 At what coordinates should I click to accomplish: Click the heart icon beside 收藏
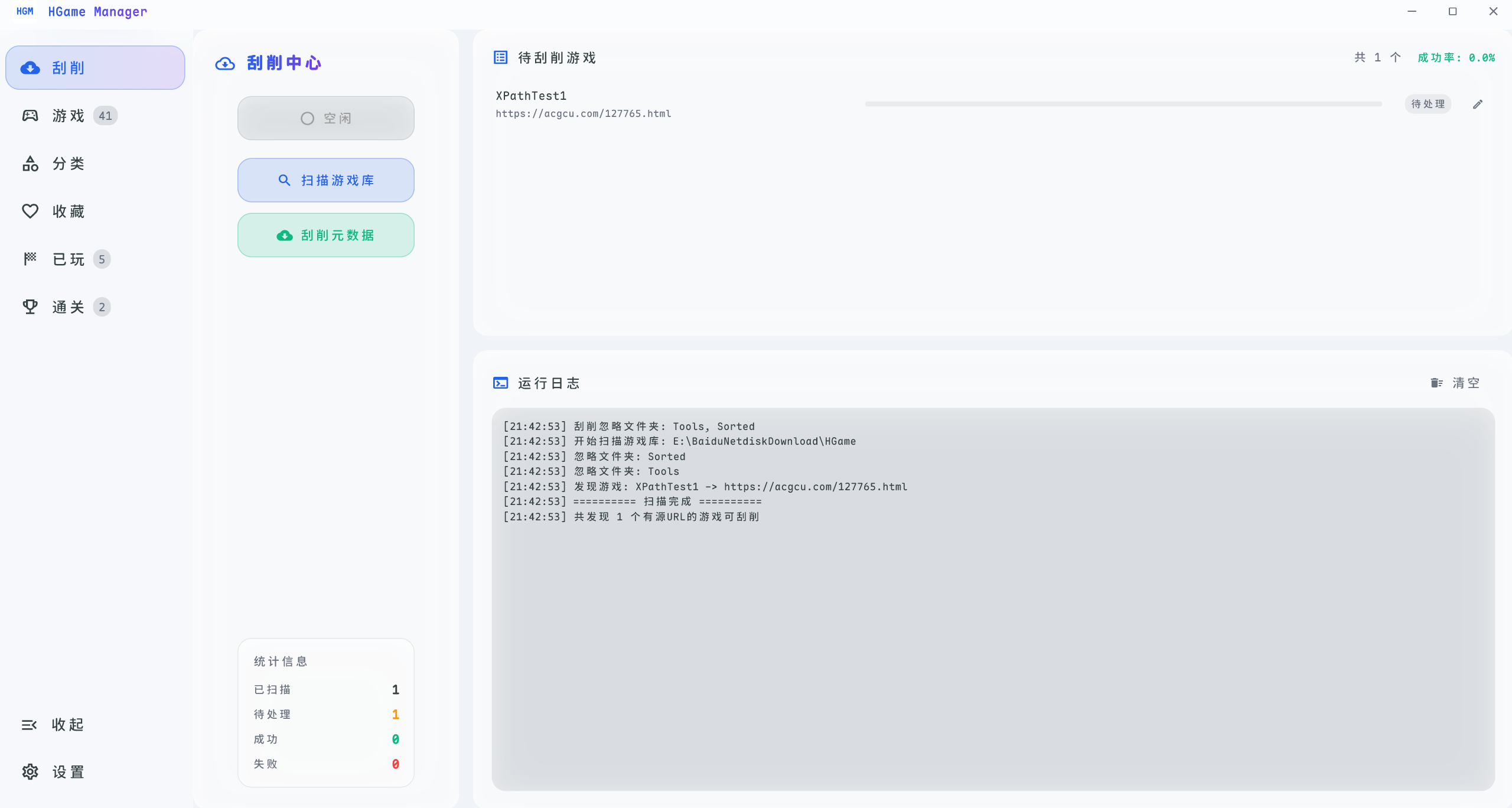coord(30,211)
